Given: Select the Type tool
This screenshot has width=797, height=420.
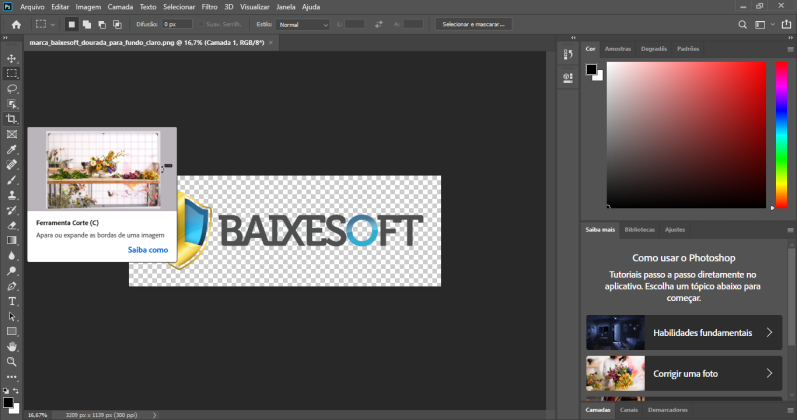Looking at the screenshot, I should (11, 302).
